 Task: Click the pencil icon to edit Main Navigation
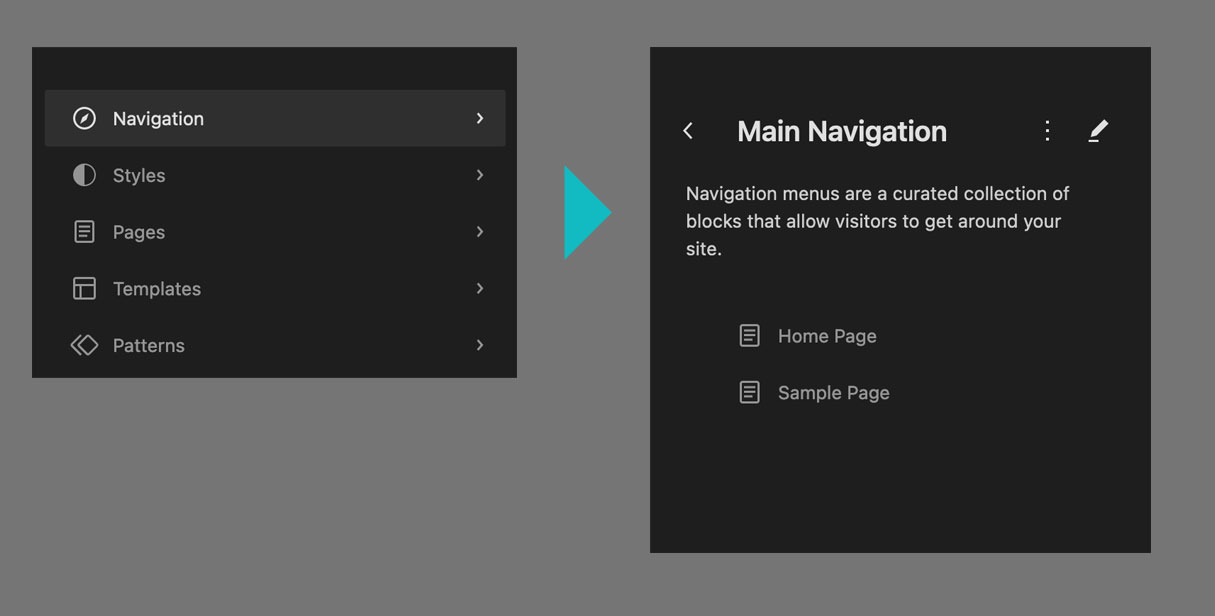point(1098,130)
